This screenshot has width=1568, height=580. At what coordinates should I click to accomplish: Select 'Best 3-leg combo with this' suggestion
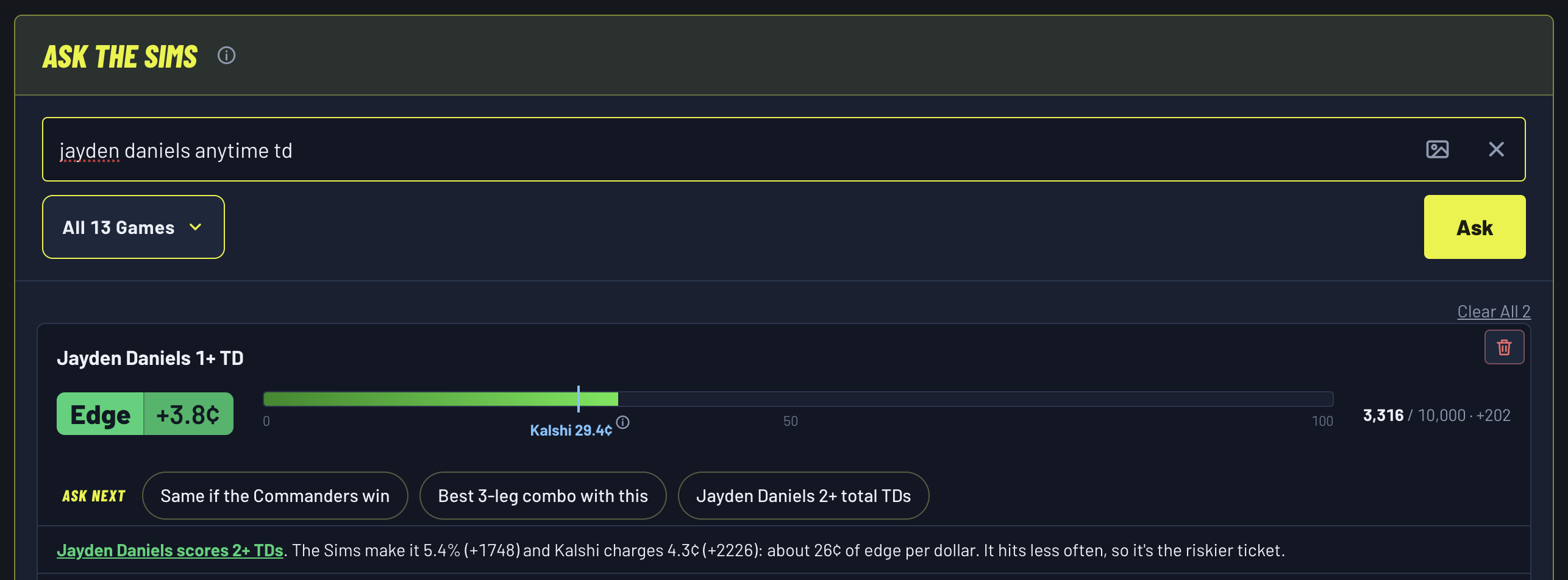coord(543,496)
